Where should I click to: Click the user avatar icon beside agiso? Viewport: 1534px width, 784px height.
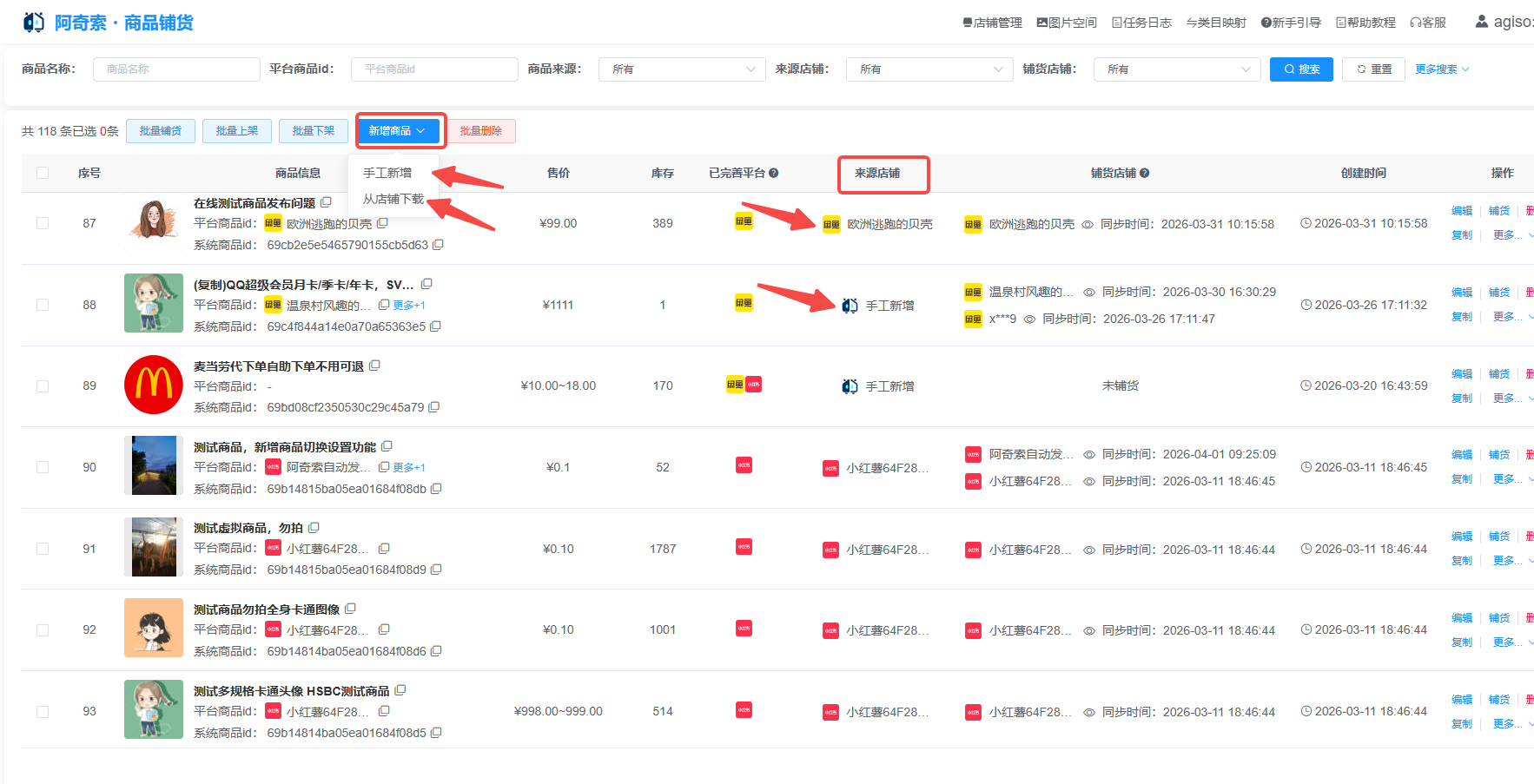coord(1482,21)
